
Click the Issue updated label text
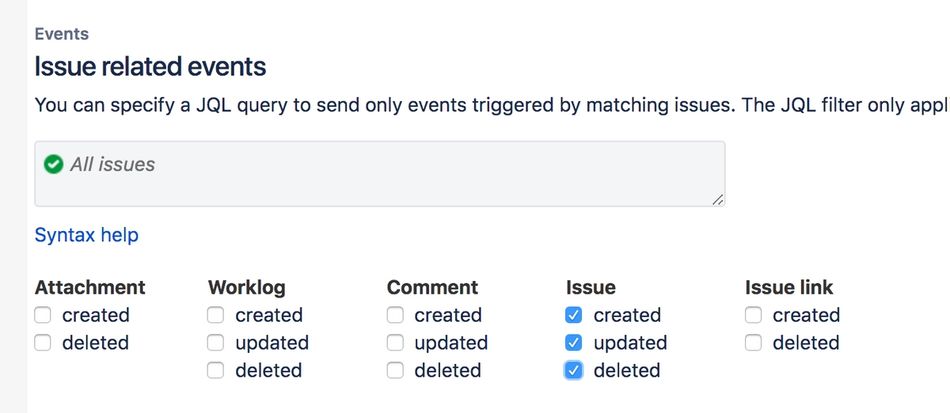coord(630,343)
